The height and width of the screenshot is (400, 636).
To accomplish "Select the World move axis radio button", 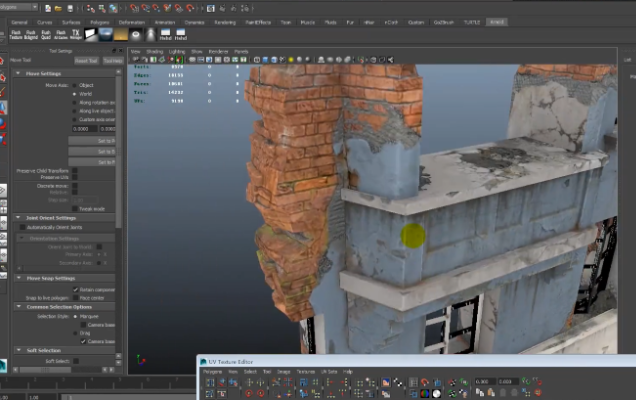I will [75, 93].
